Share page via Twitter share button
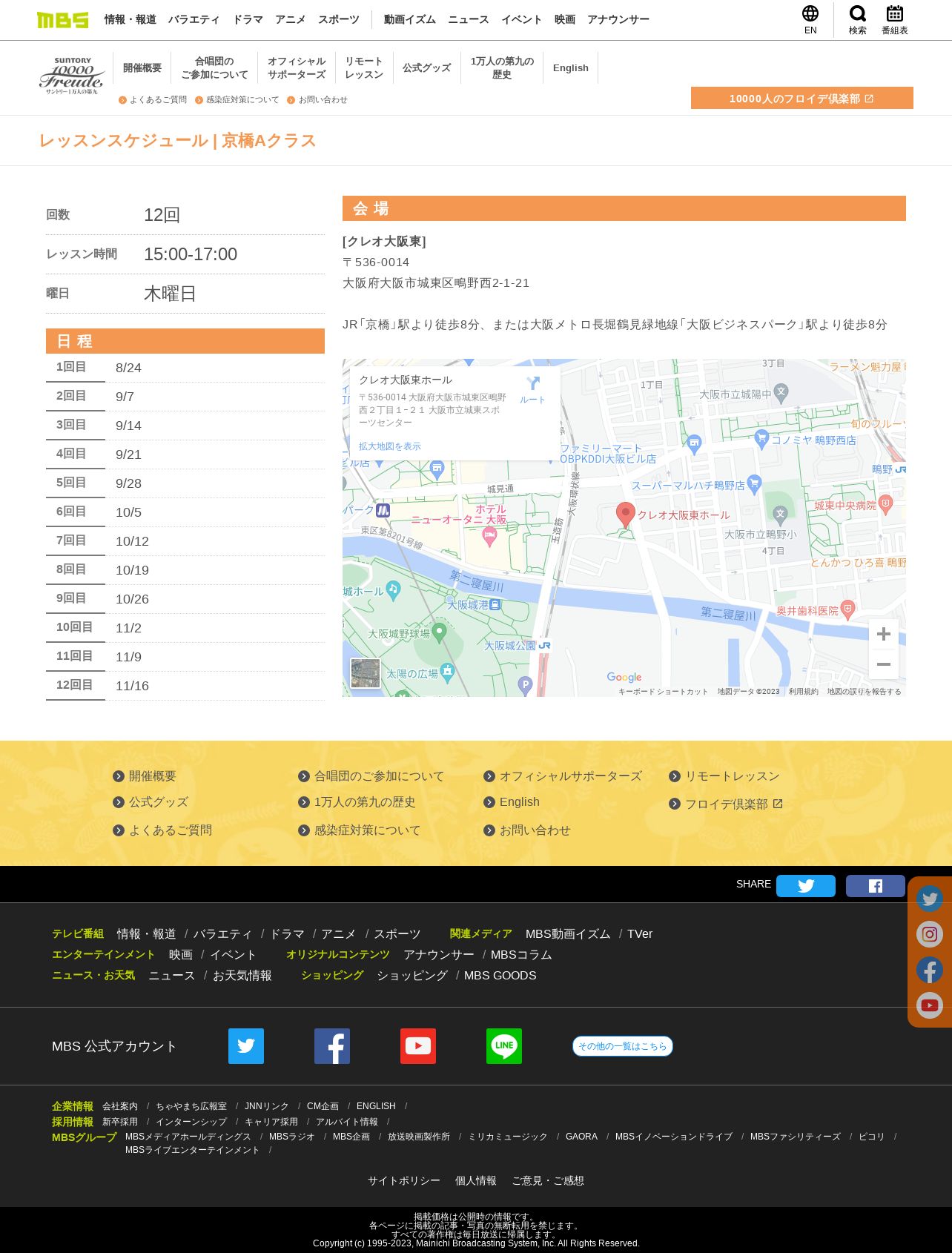The image size is (952, 1253). click(x=806, y=886)
